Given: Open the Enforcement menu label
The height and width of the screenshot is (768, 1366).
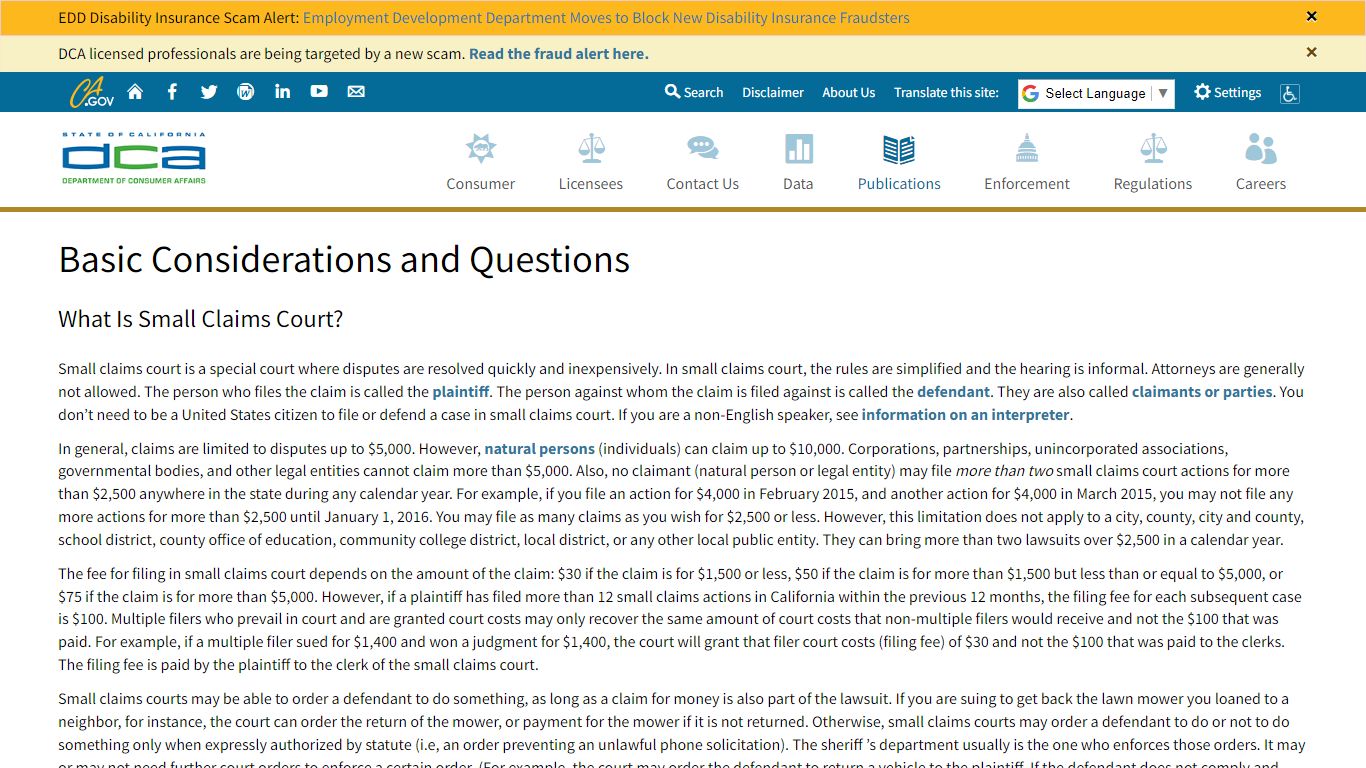Looking at the screenshot, I should coord(1027,184).
